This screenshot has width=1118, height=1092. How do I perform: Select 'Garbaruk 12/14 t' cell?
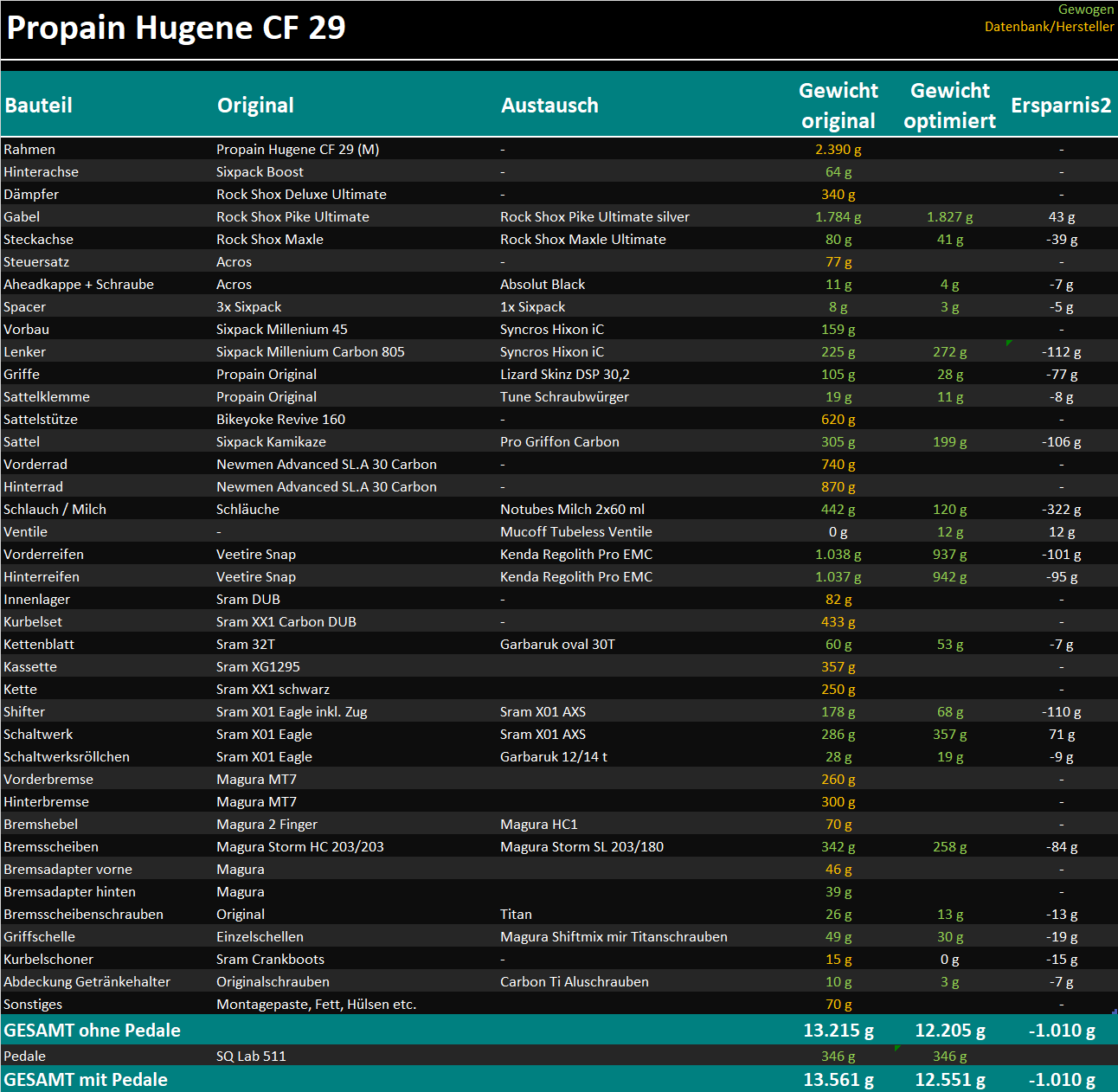(554, 757)
